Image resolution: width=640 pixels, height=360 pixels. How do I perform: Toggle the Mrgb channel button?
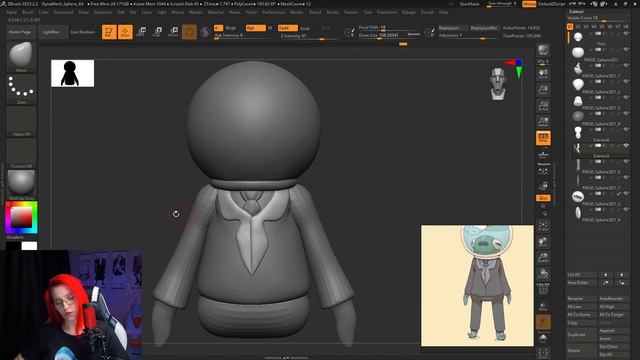point(231,28)
